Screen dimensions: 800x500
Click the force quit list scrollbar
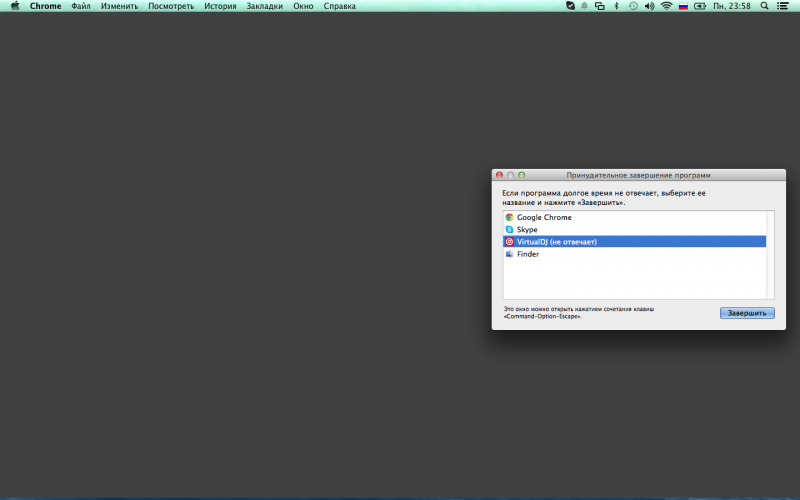pyautogui.click(x=770, y=255)
